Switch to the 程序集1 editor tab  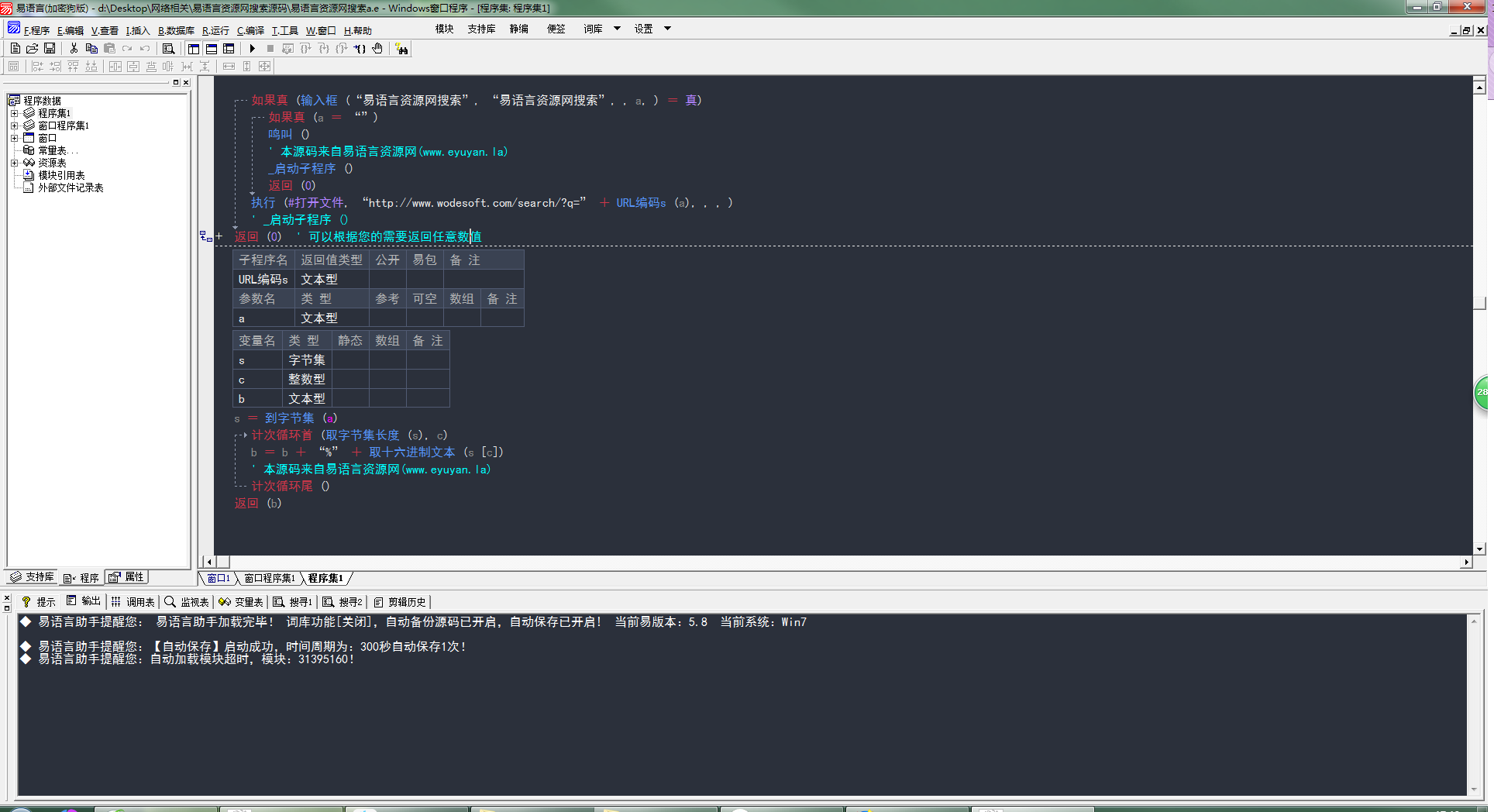(x=325, y=578)
